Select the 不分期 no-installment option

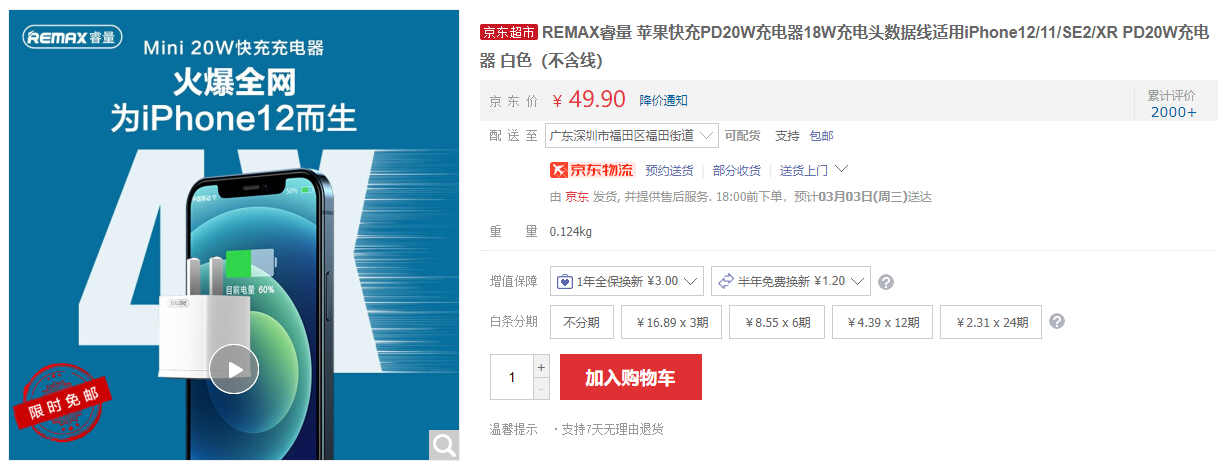tap(581, 322)
